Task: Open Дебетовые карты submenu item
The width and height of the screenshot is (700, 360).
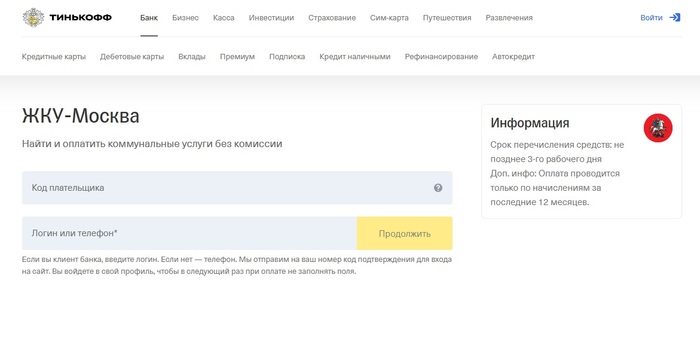Action: (x=132, y=57)
